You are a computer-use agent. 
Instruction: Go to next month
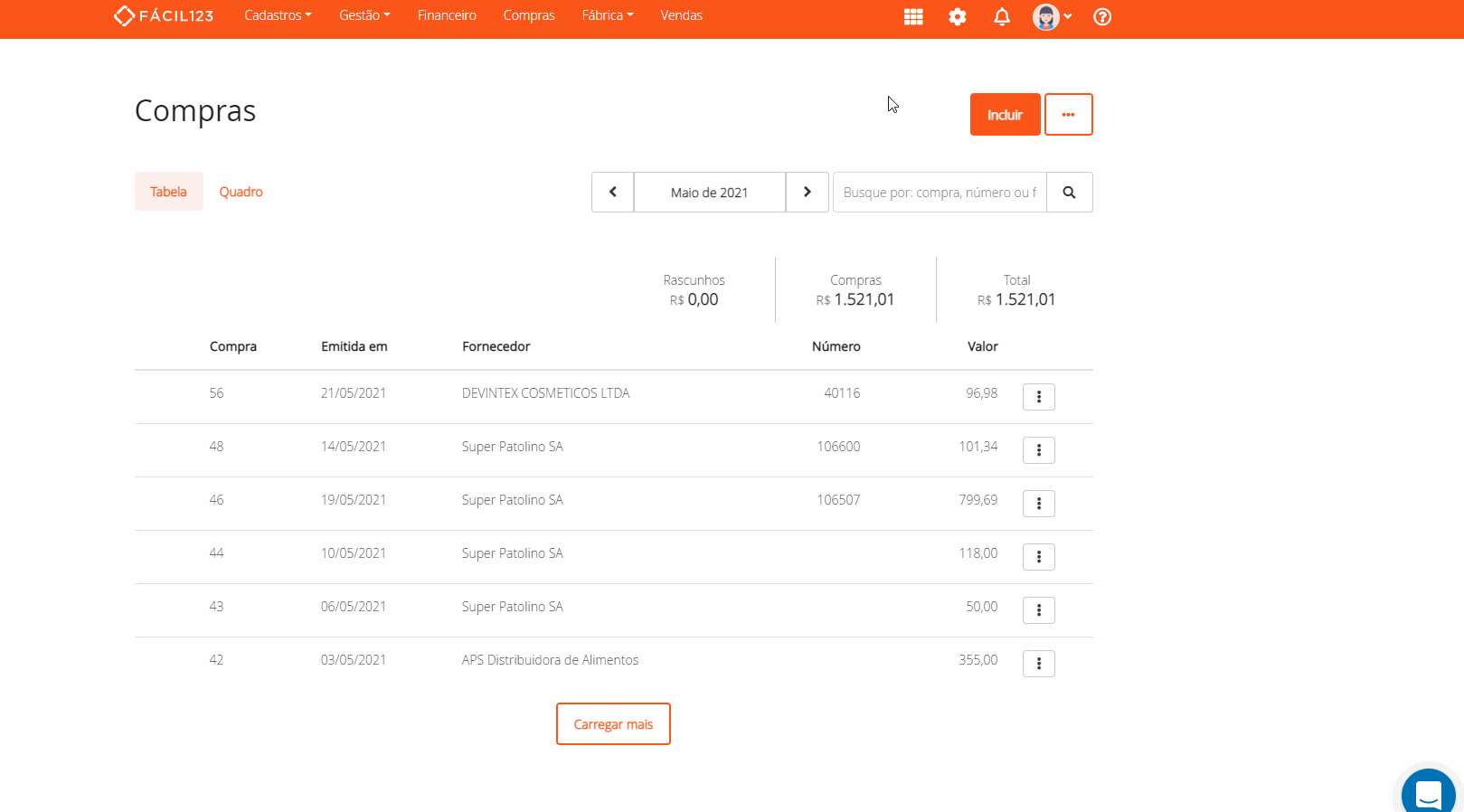808,193
